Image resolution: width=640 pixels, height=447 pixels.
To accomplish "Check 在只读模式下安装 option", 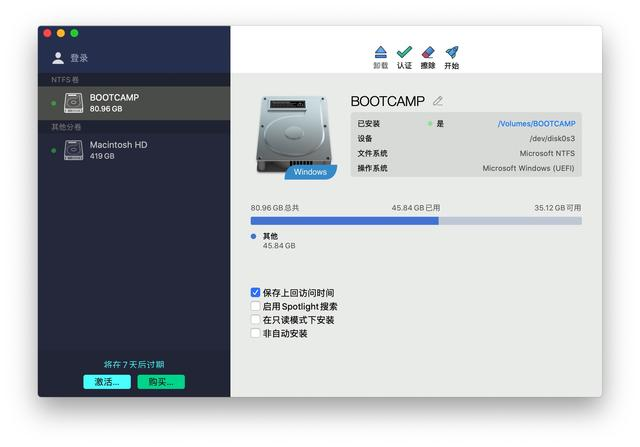I will [x=255, y=319].
